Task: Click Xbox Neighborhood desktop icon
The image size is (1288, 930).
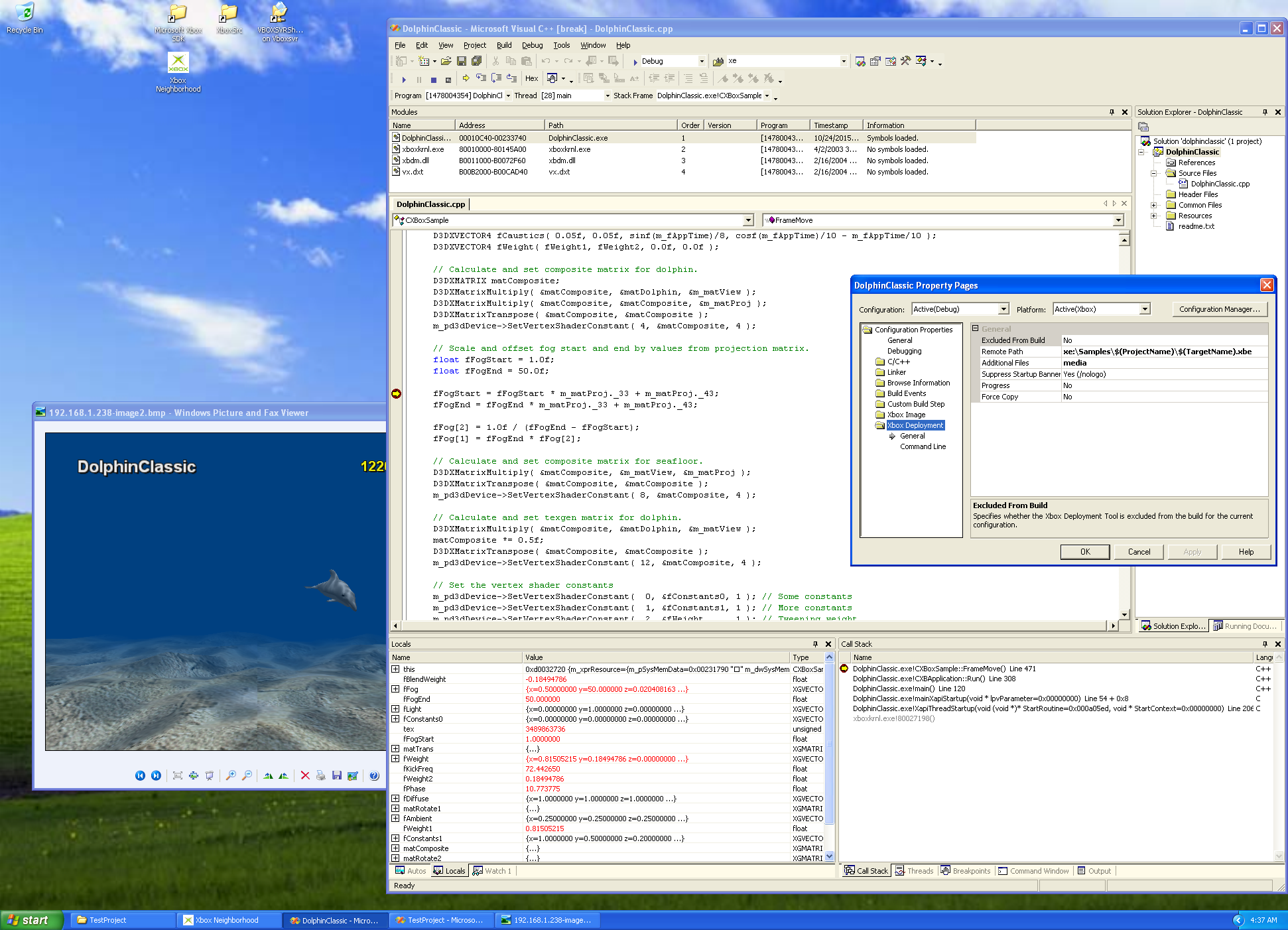Action: click(x=178, y=73)
